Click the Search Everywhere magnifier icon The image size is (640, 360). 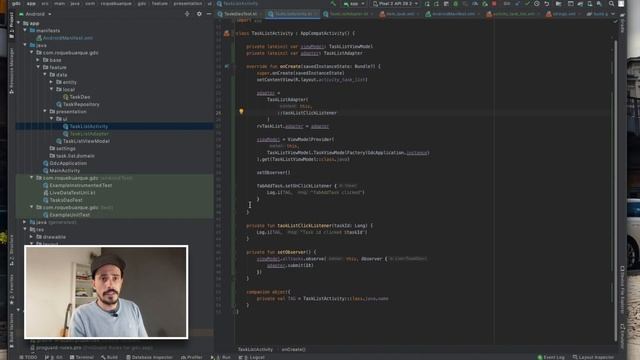[611, 4]
